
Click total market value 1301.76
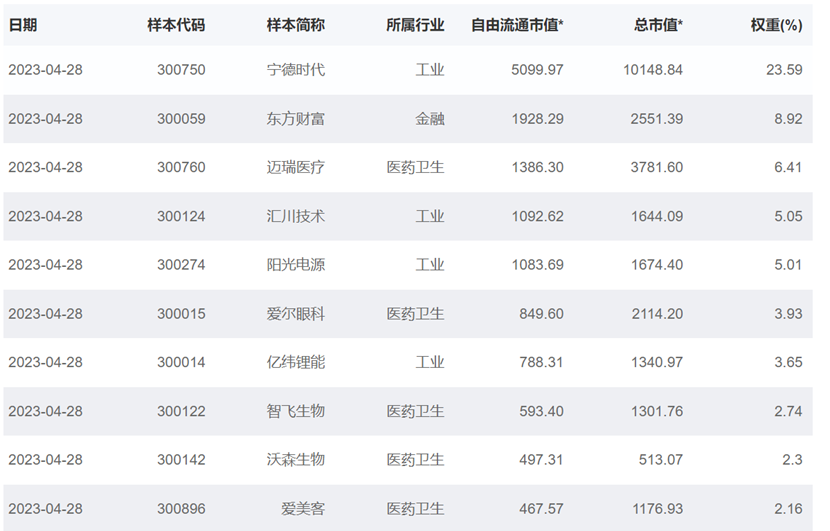click(x=657, y=411)
